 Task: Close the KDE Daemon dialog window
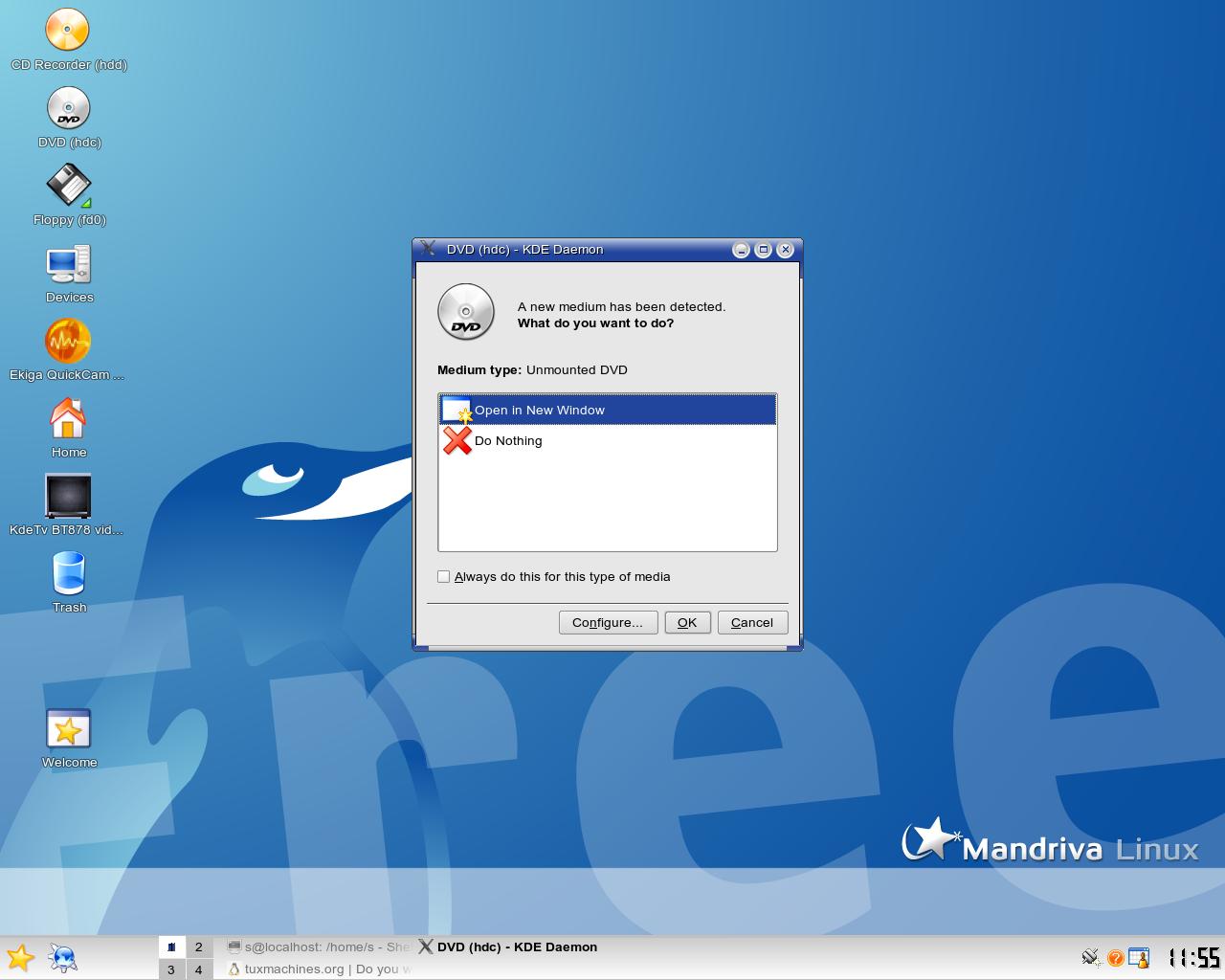(x=786, y=250)
